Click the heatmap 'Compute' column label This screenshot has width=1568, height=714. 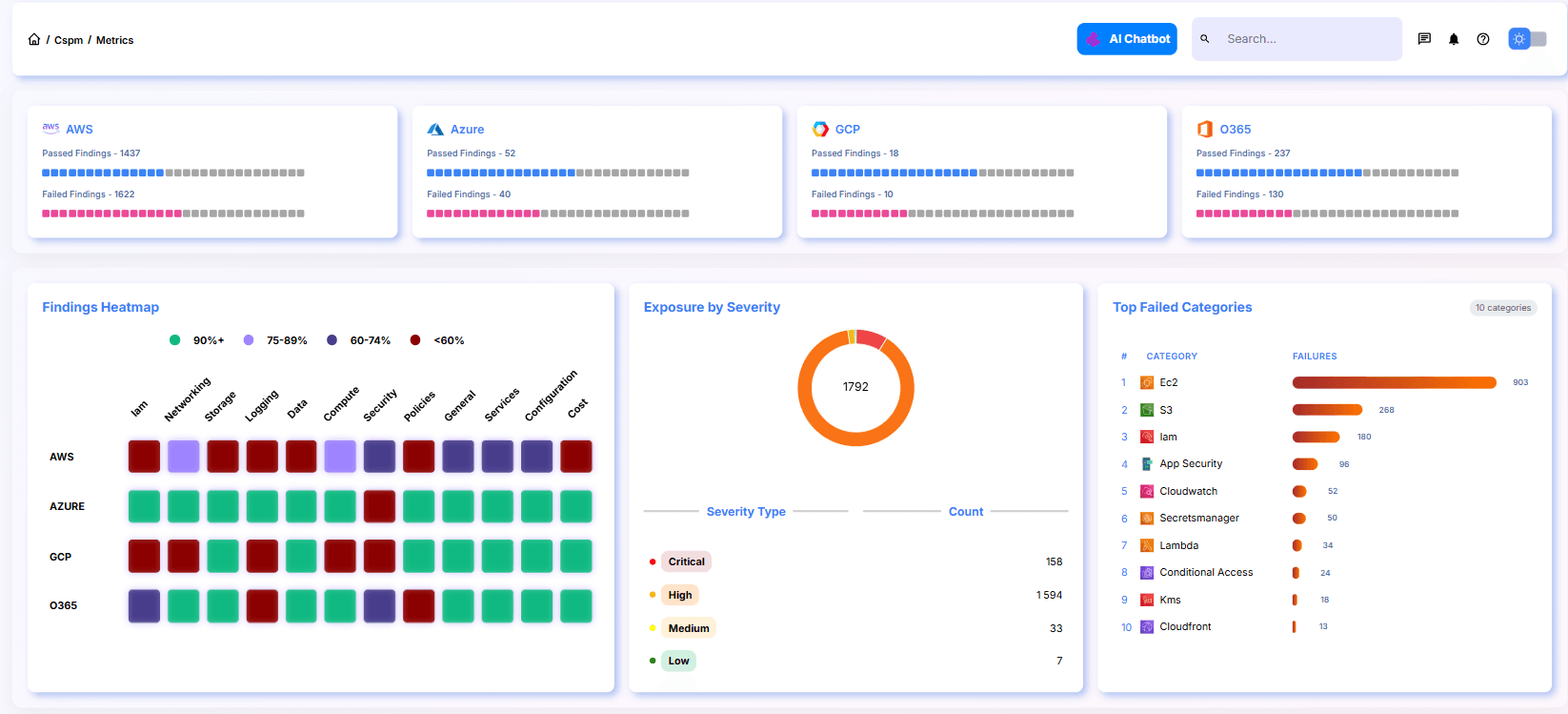click(341, 403)
